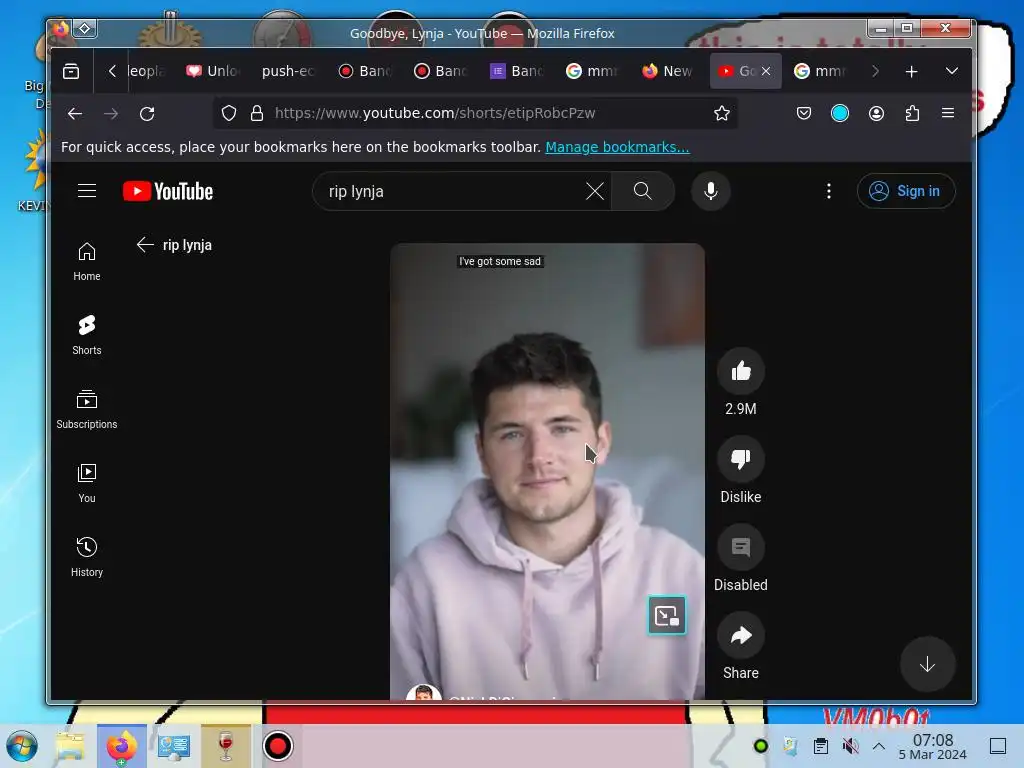Image resolution: width=1024 pixels, height=768 pixels.
Task: Open the extensions puzzle icon
Action: click(x=912, y=114)
